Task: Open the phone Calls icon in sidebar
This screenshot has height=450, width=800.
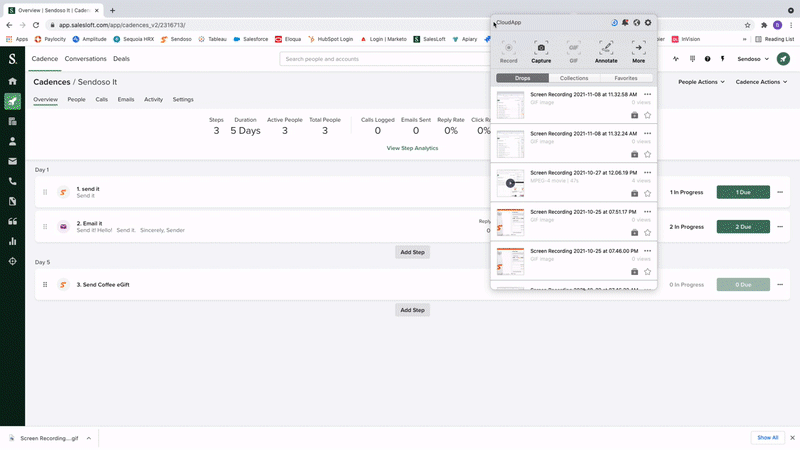Action: click(x=12, y=181)
